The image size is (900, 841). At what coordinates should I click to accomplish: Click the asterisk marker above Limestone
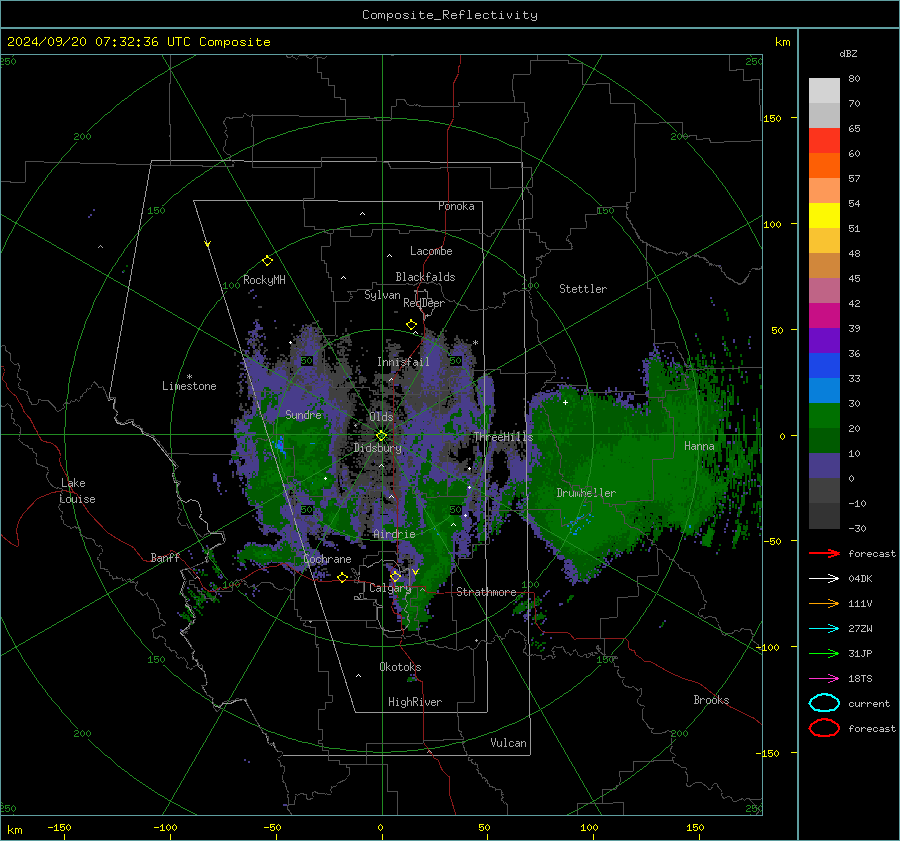point(189,377)
